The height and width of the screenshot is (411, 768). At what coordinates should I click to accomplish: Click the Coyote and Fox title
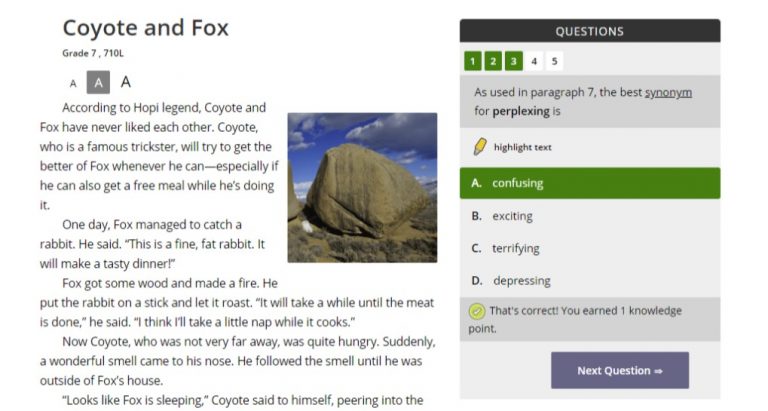[146, 28]
